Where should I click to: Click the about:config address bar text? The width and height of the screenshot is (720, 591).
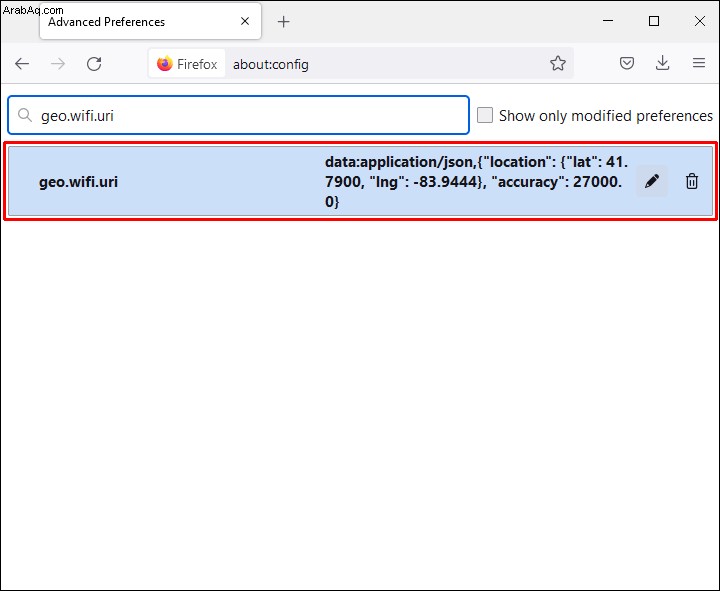pos(270,64)
